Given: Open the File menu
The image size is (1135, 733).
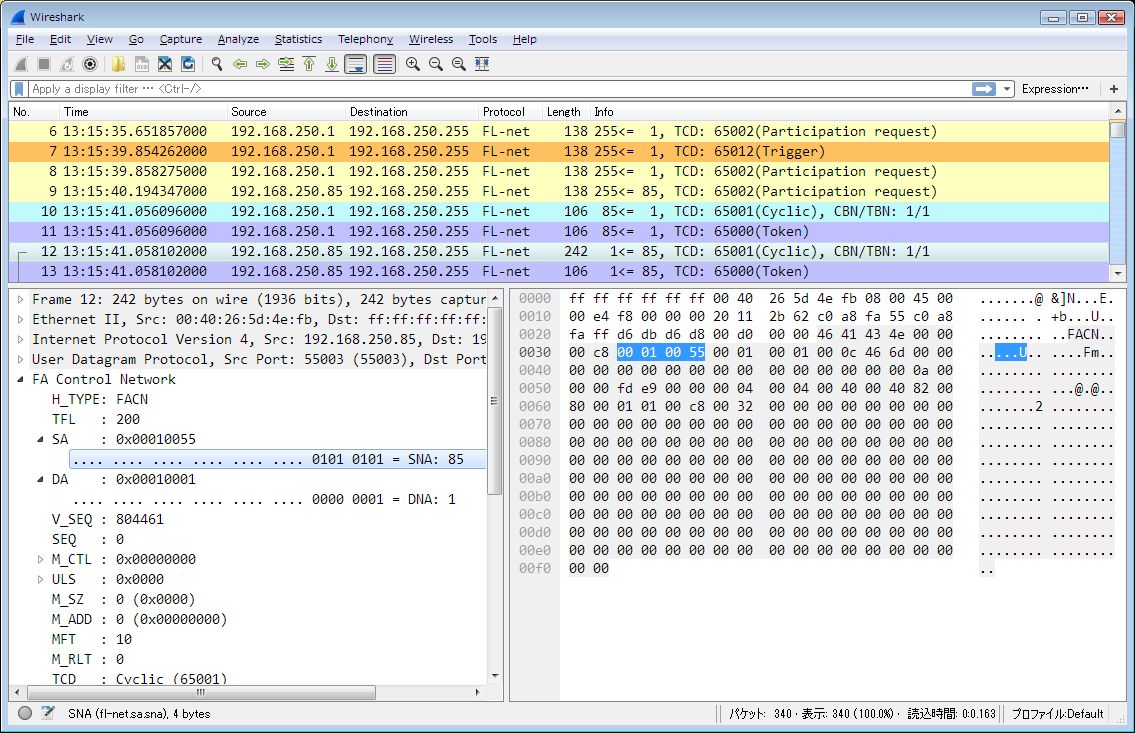Looking at the screenshot, I should tap(25, 39).
